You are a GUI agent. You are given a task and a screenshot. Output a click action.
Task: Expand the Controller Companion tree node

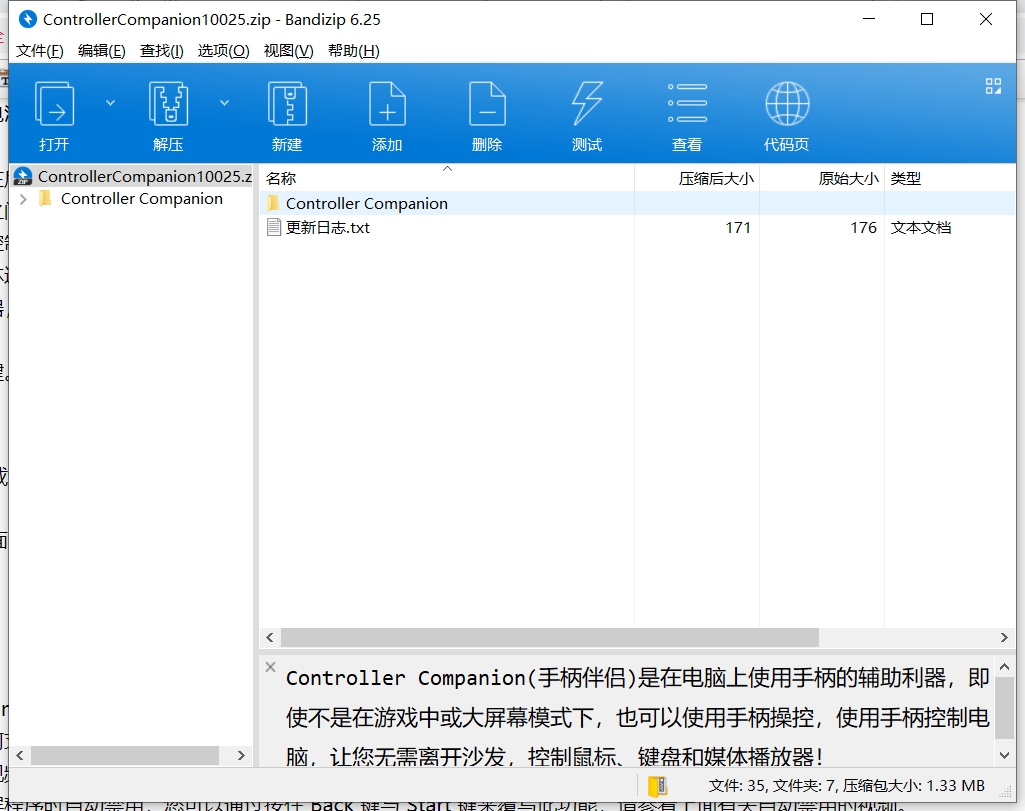[x=24, y=199]
